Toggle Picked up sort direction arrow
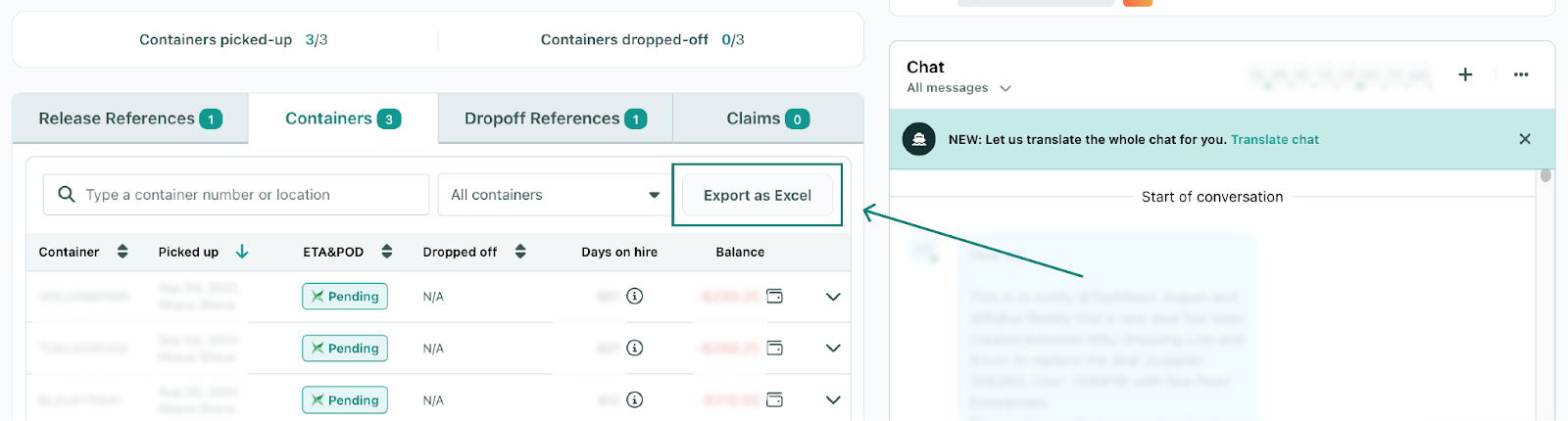The image size is (1568, 421). (242, 252)
